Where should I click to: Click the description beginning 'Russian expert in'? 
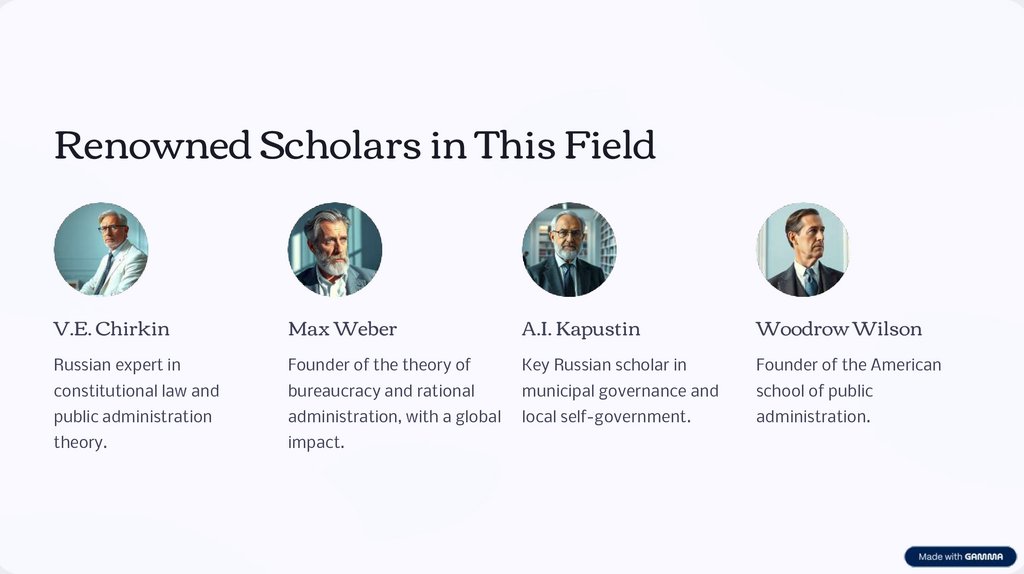tap(136, 403)
